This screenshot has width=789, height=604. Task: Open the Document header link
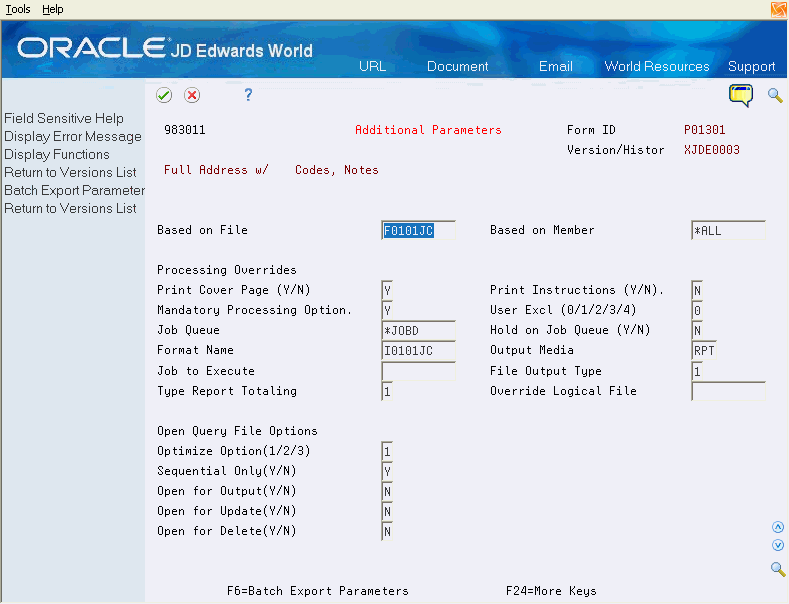pos(457,66)
